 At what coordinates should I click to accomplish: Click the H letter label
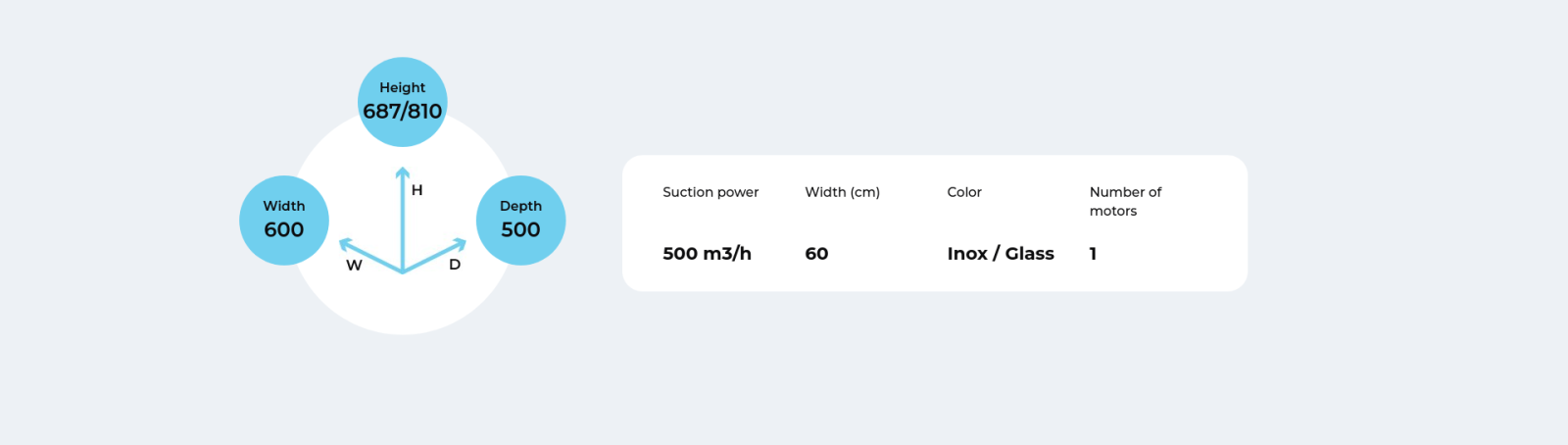point(416,190)
